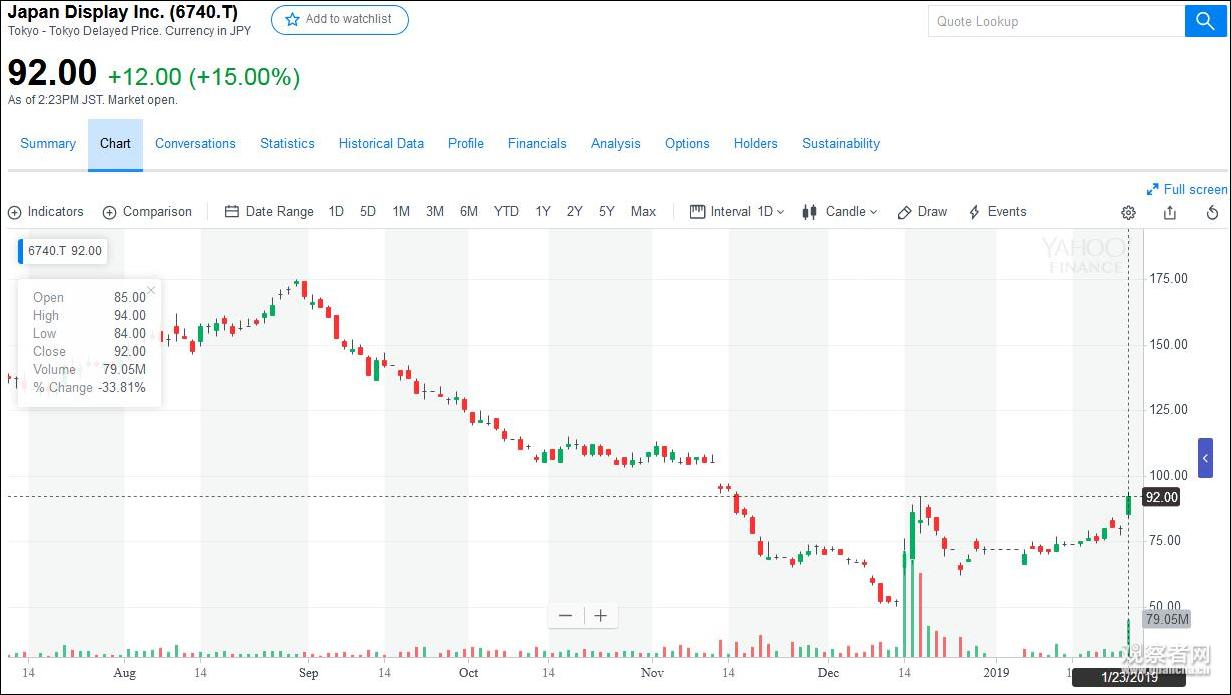Set chart range to 5Y
The height and width of the screenshot is (695, 1231).
pos(607,212)
